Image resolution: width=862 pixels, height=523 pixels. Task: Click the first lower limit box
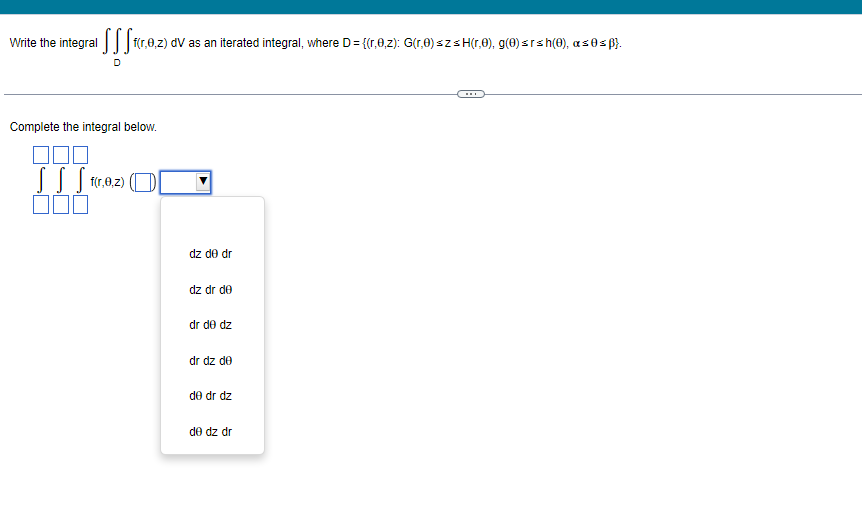[x=41, y=205]
